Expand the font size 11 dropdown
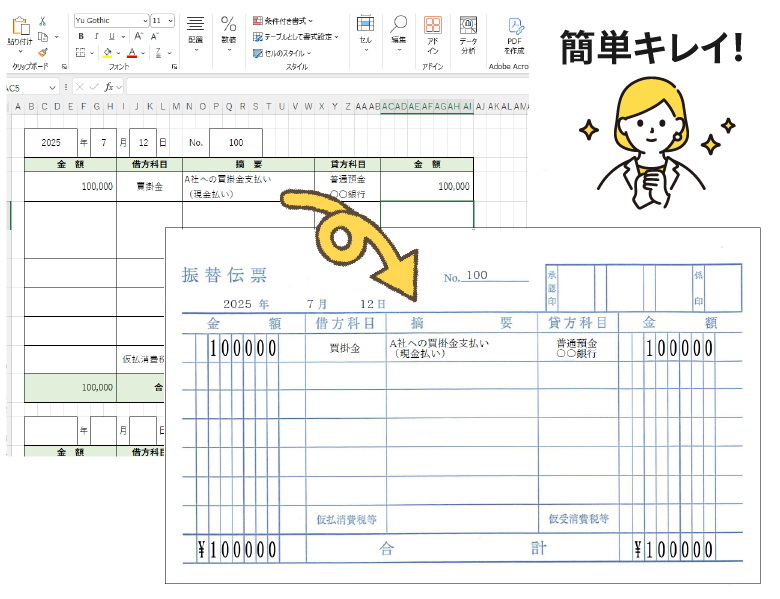 pos(170,20)
